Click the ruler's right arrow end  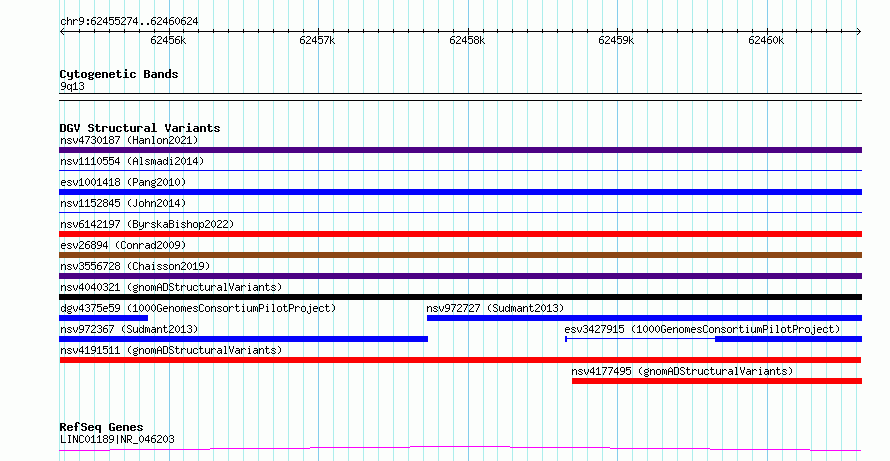[859, 32]
